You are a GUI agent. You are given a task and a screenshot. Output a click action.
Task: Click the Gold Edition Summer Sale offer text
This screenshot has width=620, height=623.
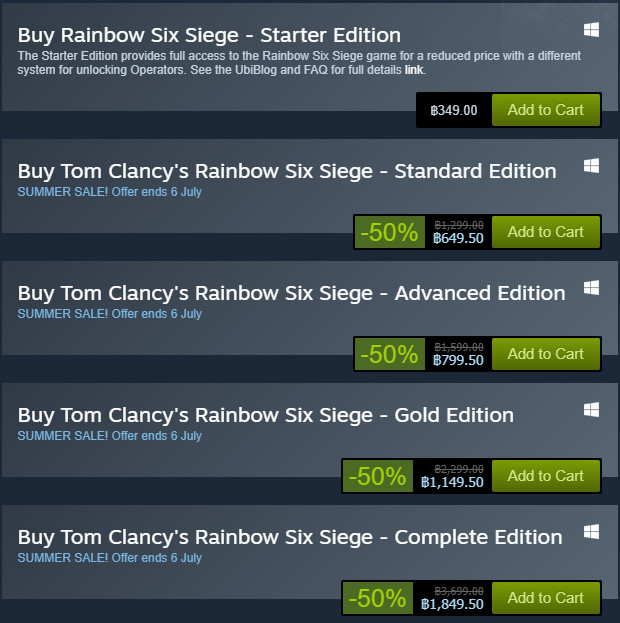click(x=110, y=436)
